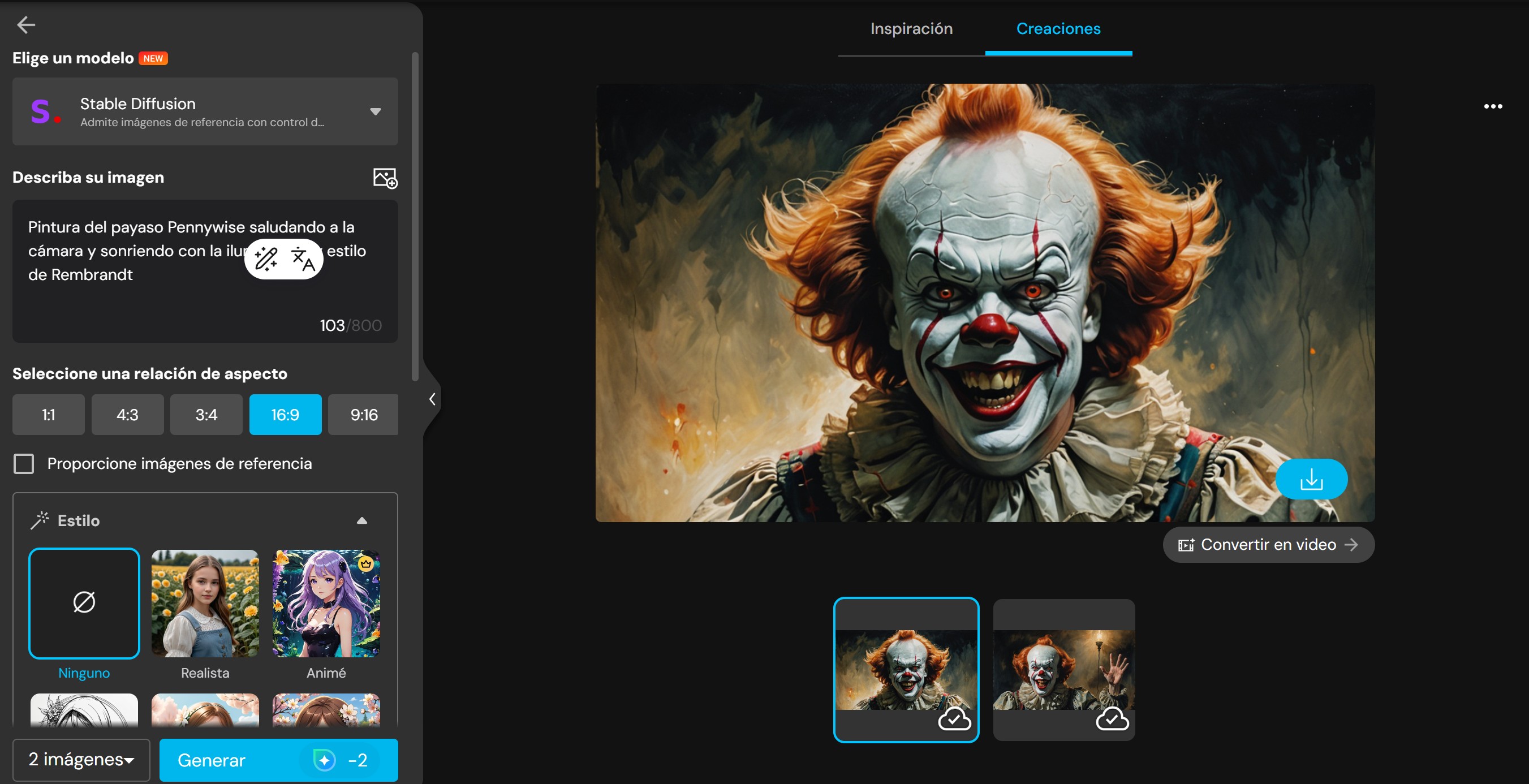1529x784 pixels.
Task: Open the 2 imágenes count dropdown
Action: click(x=81, y=759)
